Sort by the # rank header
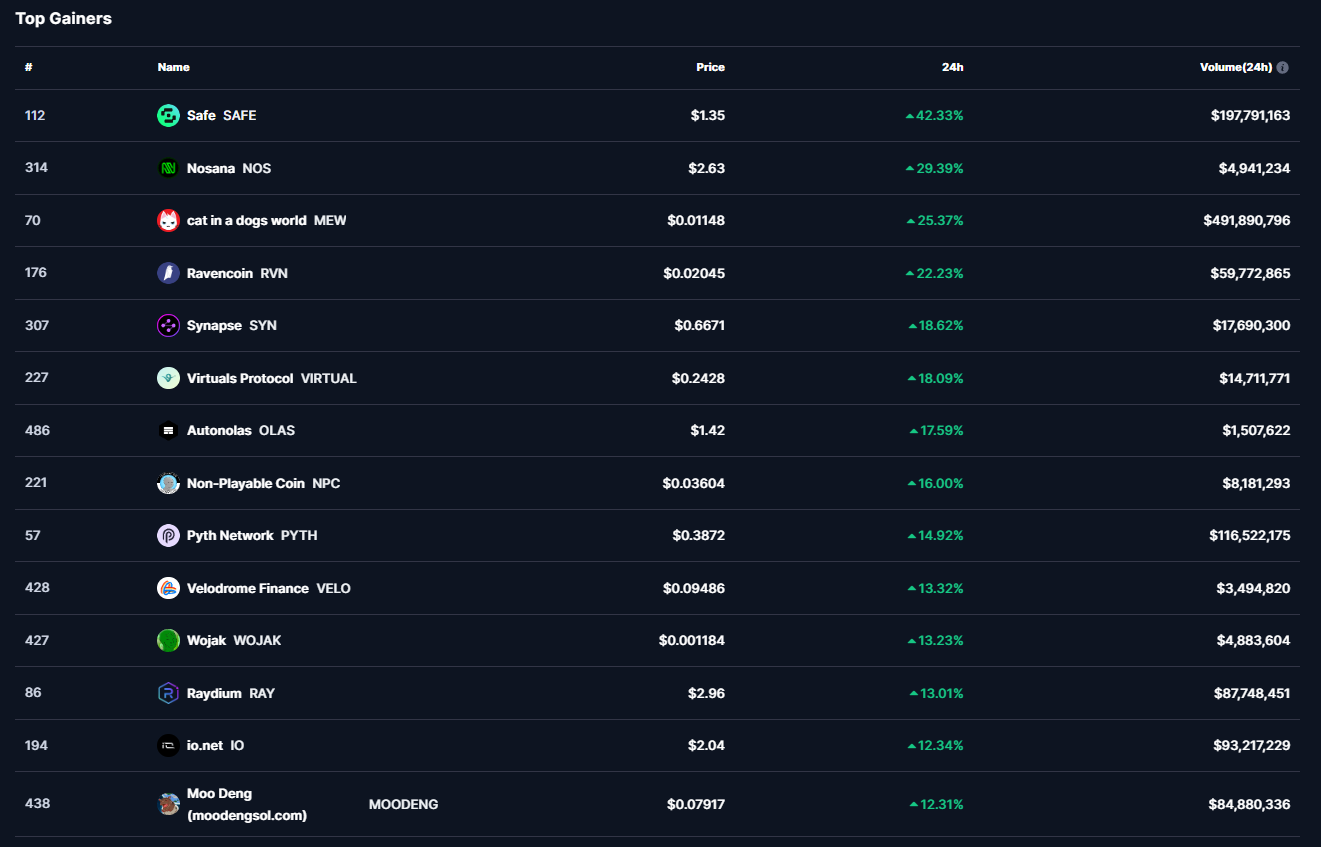Screen dimensions: 1321x847 29,68
